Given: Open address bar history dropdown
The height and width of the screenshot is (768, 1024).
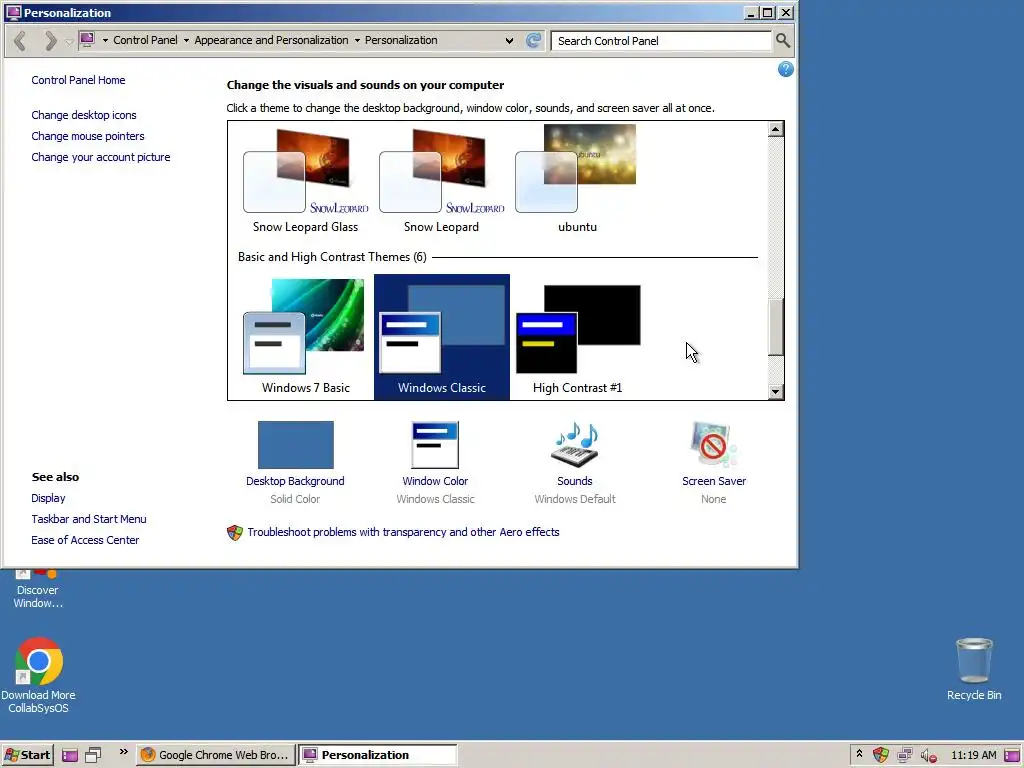Looking at the screenshot, I should pyautogui.click(x=509, y=40).
